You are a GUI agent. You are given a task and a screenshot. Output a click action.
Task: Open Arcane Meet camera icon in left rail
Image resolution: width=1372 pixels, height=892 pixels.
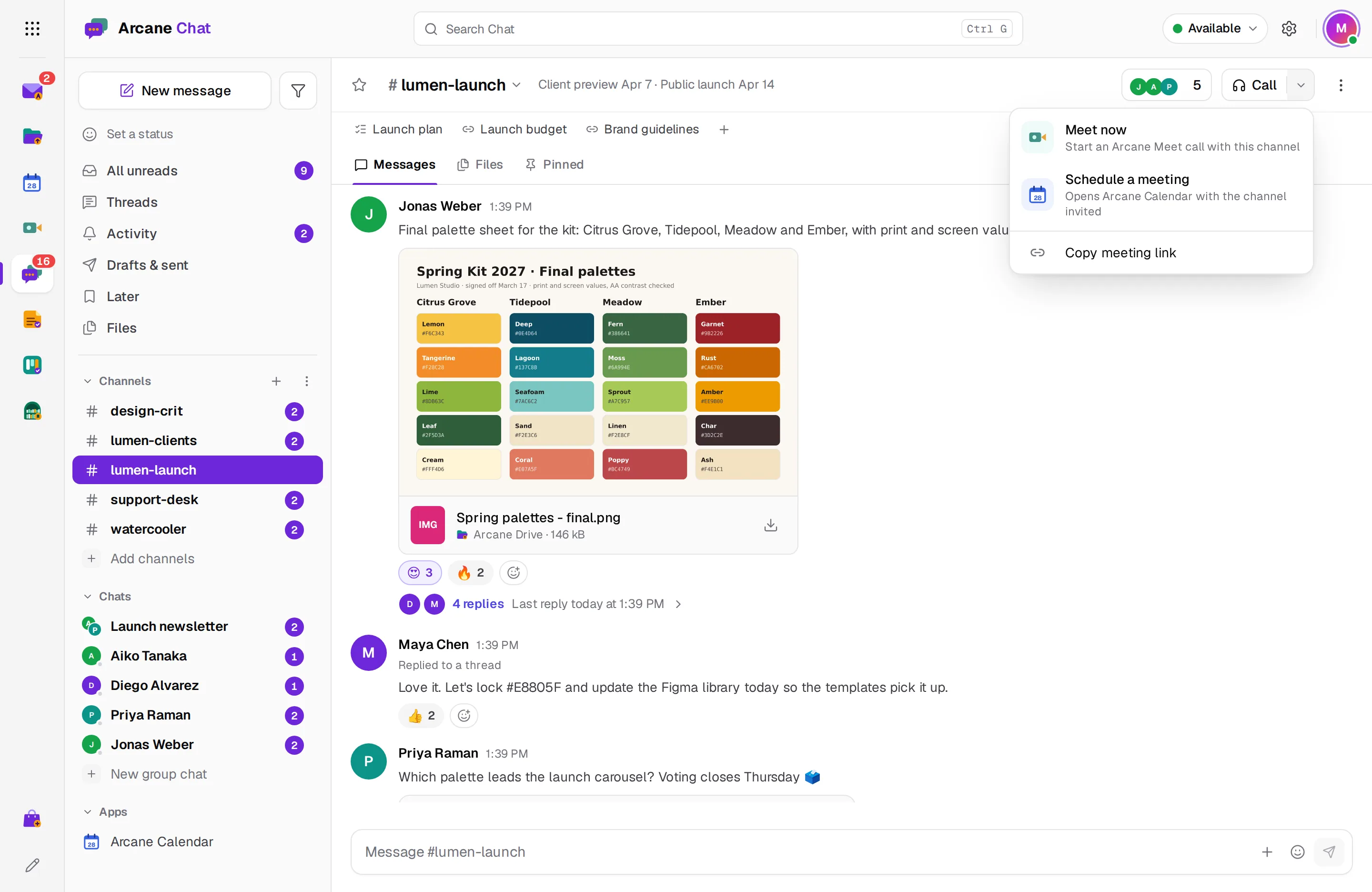tap(32, 228)
